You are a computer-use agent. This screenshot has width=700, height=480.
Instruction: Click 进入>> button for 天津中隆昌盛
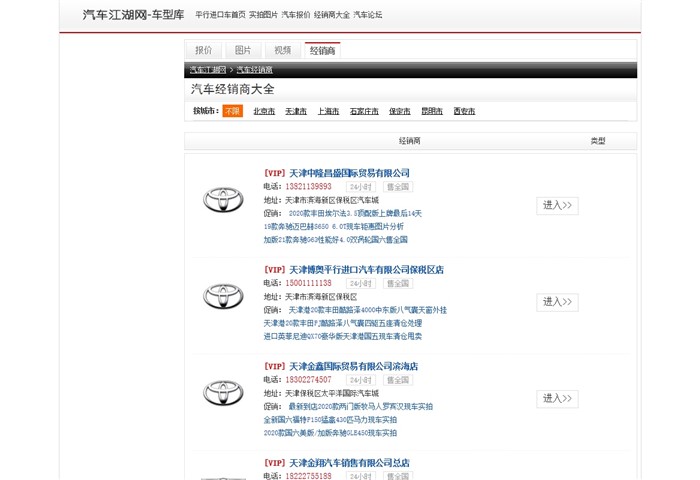click(557, 205)
